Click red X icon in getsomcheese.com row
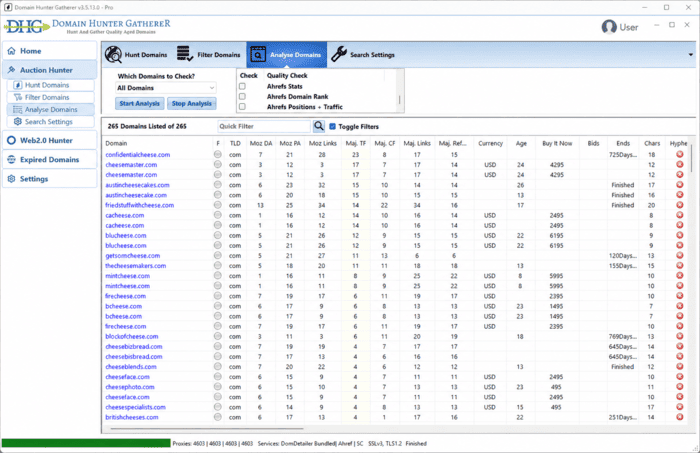Image resolution: width=700 pixels, height=453 pixels. click(679, 255)
